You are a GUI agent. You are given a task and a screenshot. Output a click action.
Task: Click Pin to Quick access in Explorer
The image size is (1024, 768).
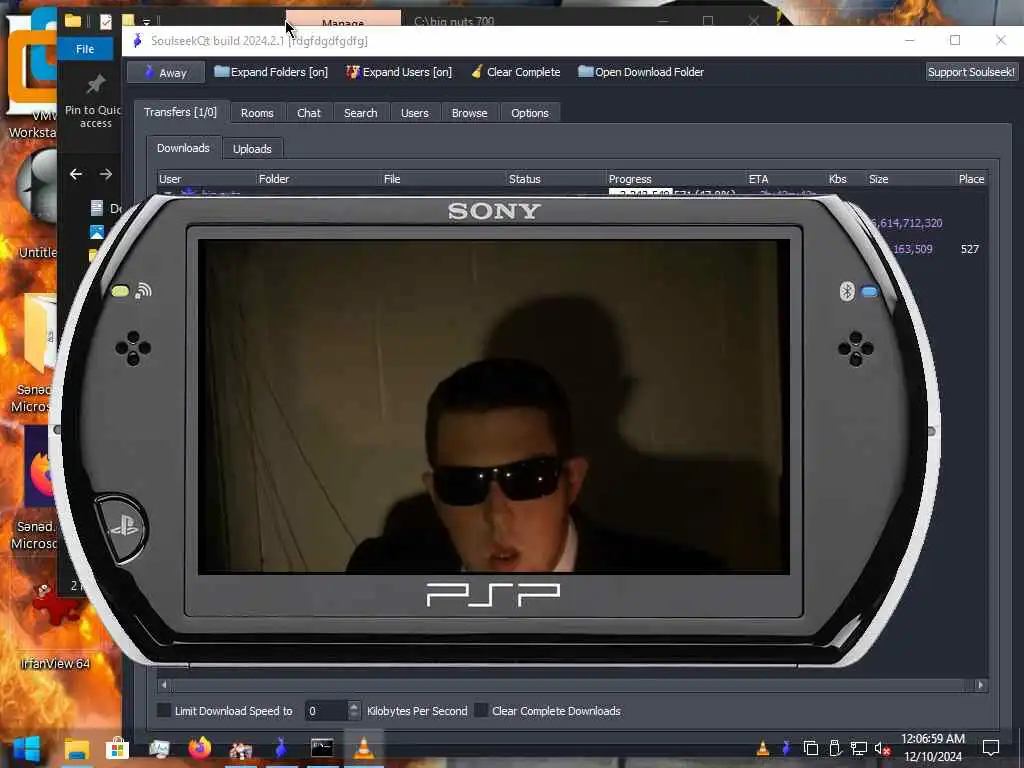pos(95,101)
